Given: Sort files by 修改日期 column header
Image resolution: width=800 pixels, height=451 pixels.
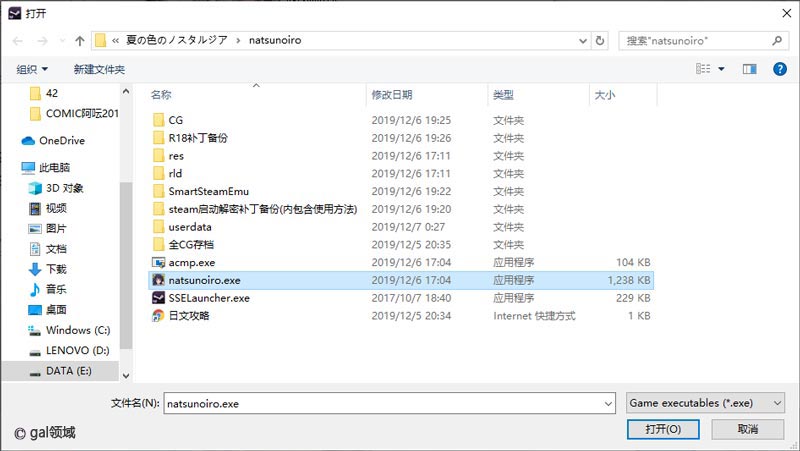Looking at the screenshot, I should pyautogui.click(x=391, y=95).
